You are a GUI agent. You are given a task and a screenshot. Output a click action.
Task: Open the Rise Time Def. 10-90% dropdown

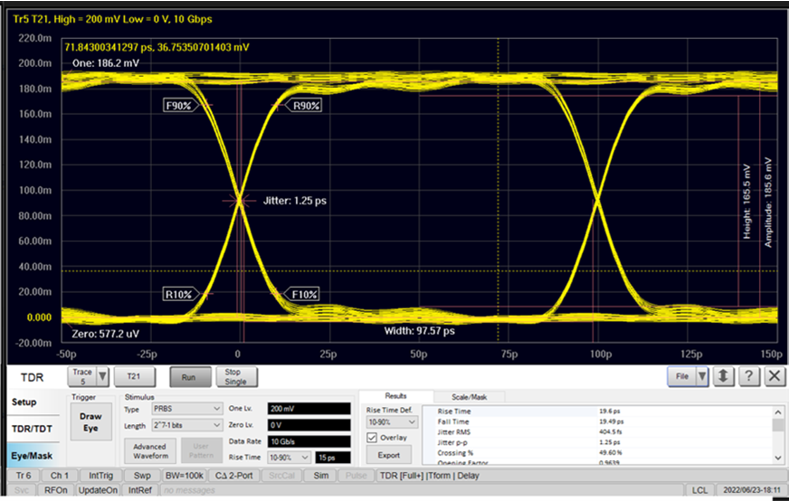click(391, 422)
